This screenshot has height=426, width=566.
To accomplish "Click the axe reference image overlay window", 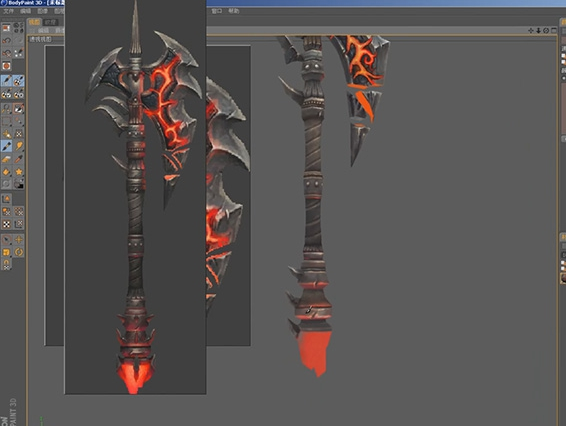I will [135, 197].
